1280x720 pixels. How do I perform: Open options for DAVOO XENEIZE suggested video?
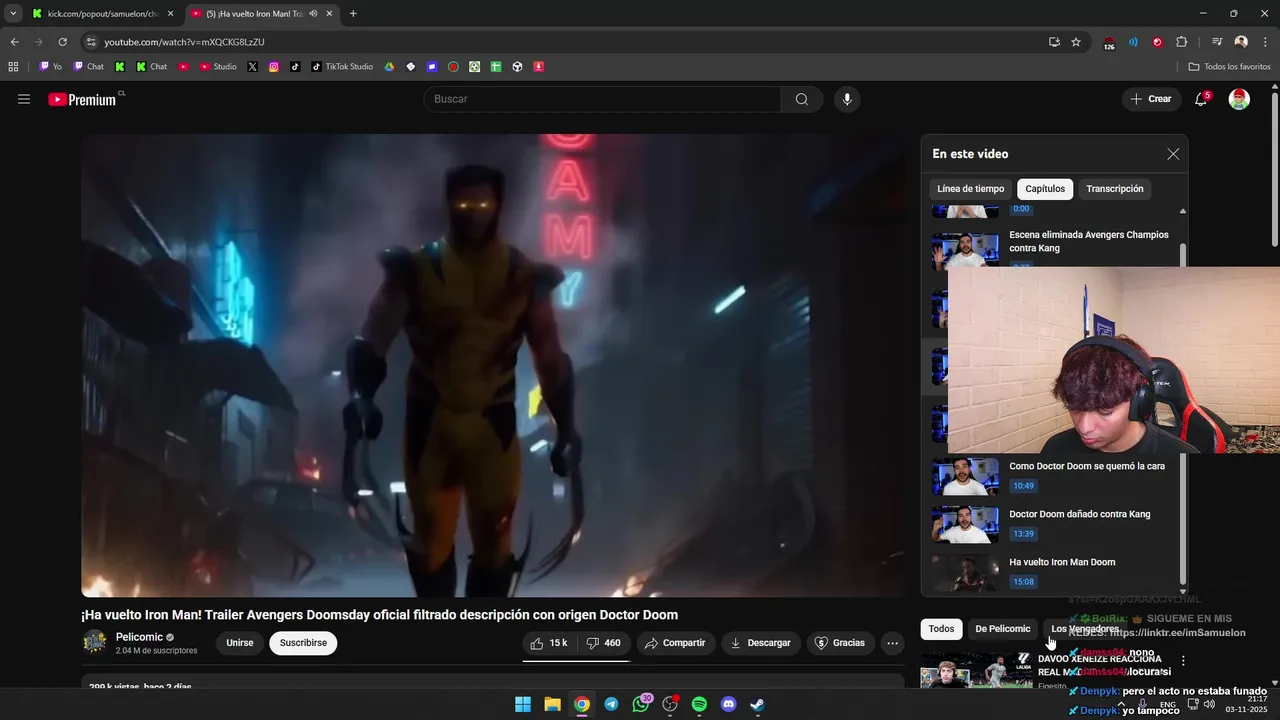1183,661
